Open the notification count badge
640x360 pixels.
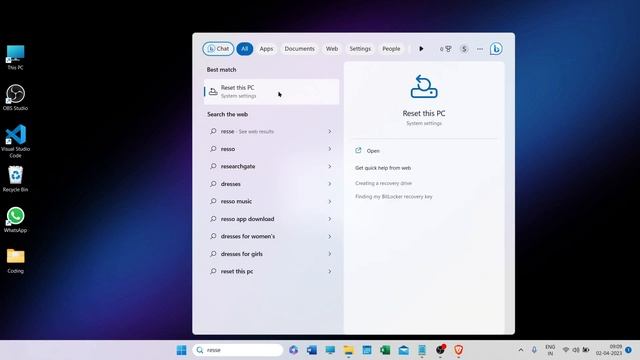628,350
